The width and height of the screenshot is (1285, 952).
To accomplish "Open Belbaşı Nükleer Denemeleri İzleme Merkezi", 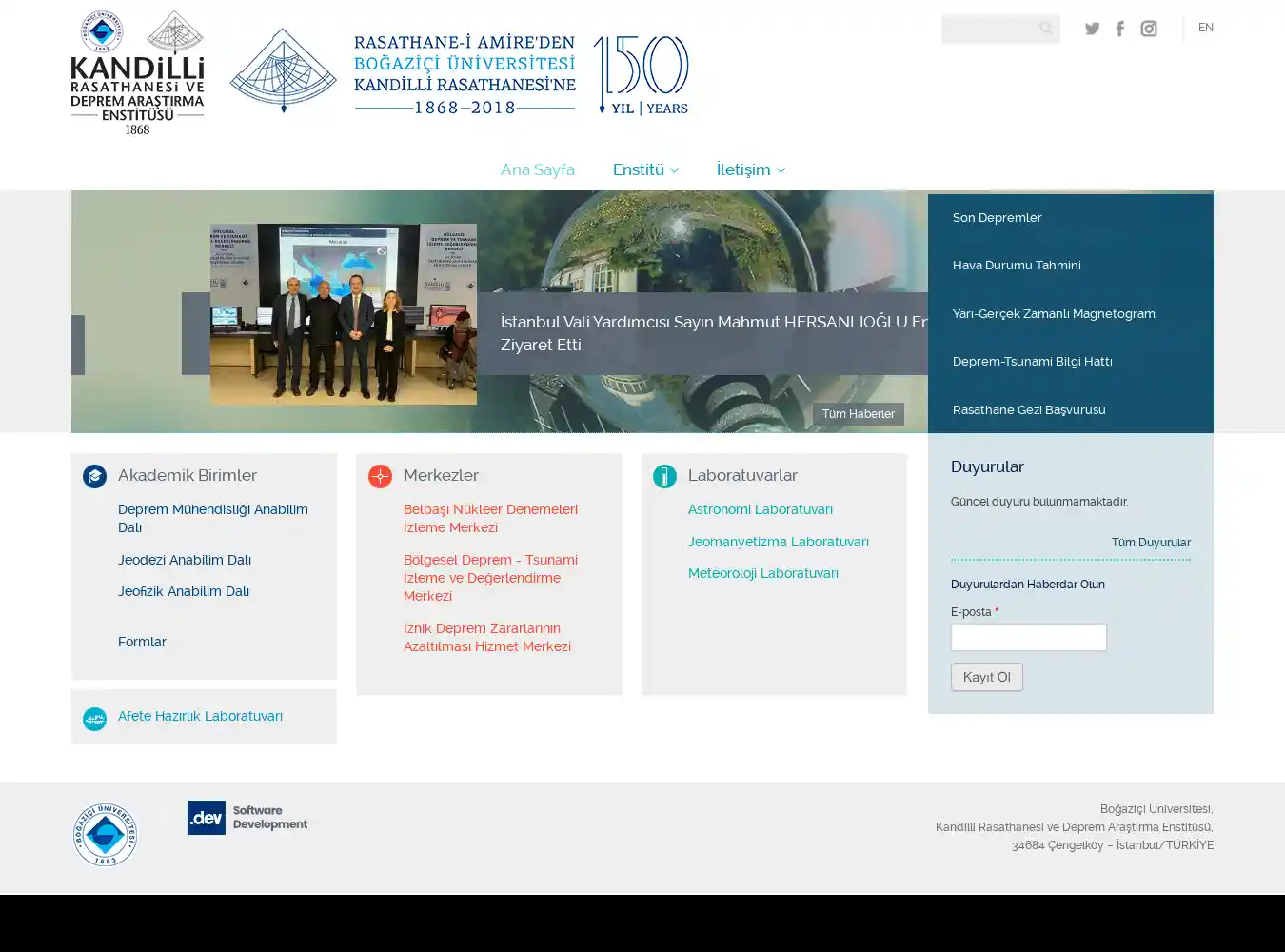I will point(490,519).
